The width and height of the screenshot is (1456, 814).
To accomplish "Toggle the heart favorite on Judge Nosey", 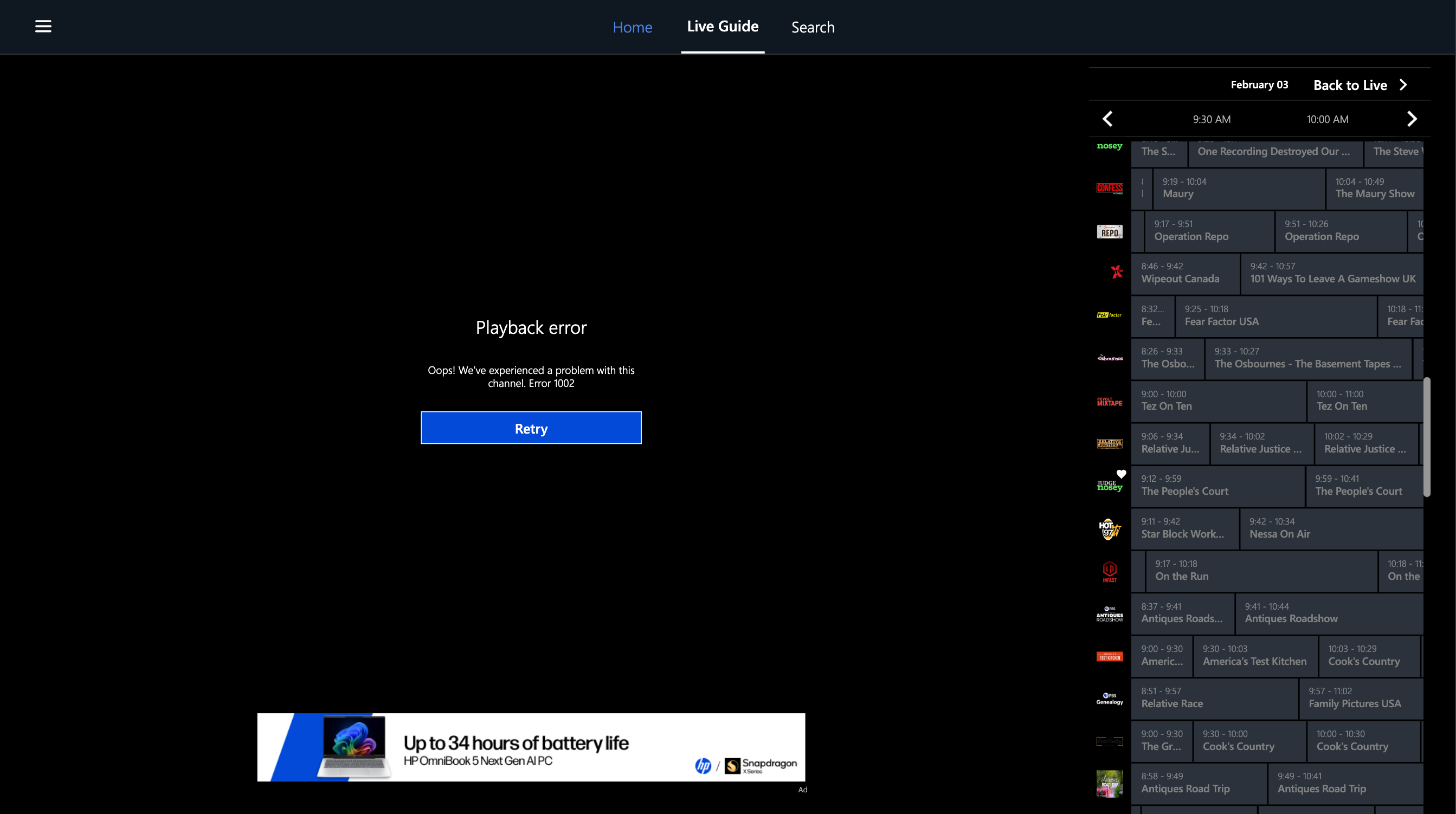I will click(x=1122, y=474).
